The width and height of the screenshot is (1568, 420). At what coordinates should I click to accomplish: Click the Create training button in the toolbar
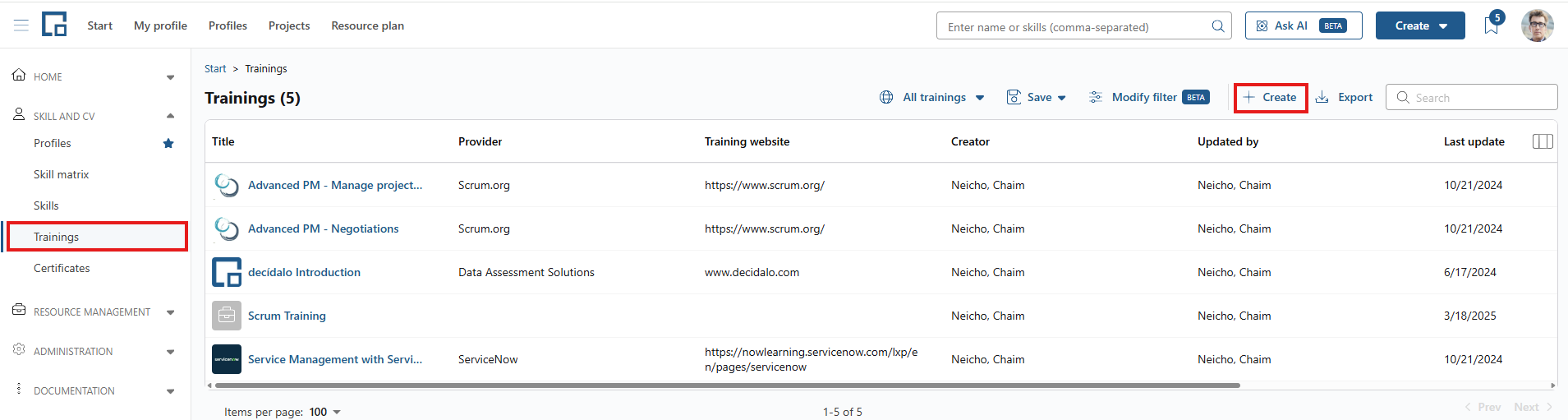[x=1270, y=97]
